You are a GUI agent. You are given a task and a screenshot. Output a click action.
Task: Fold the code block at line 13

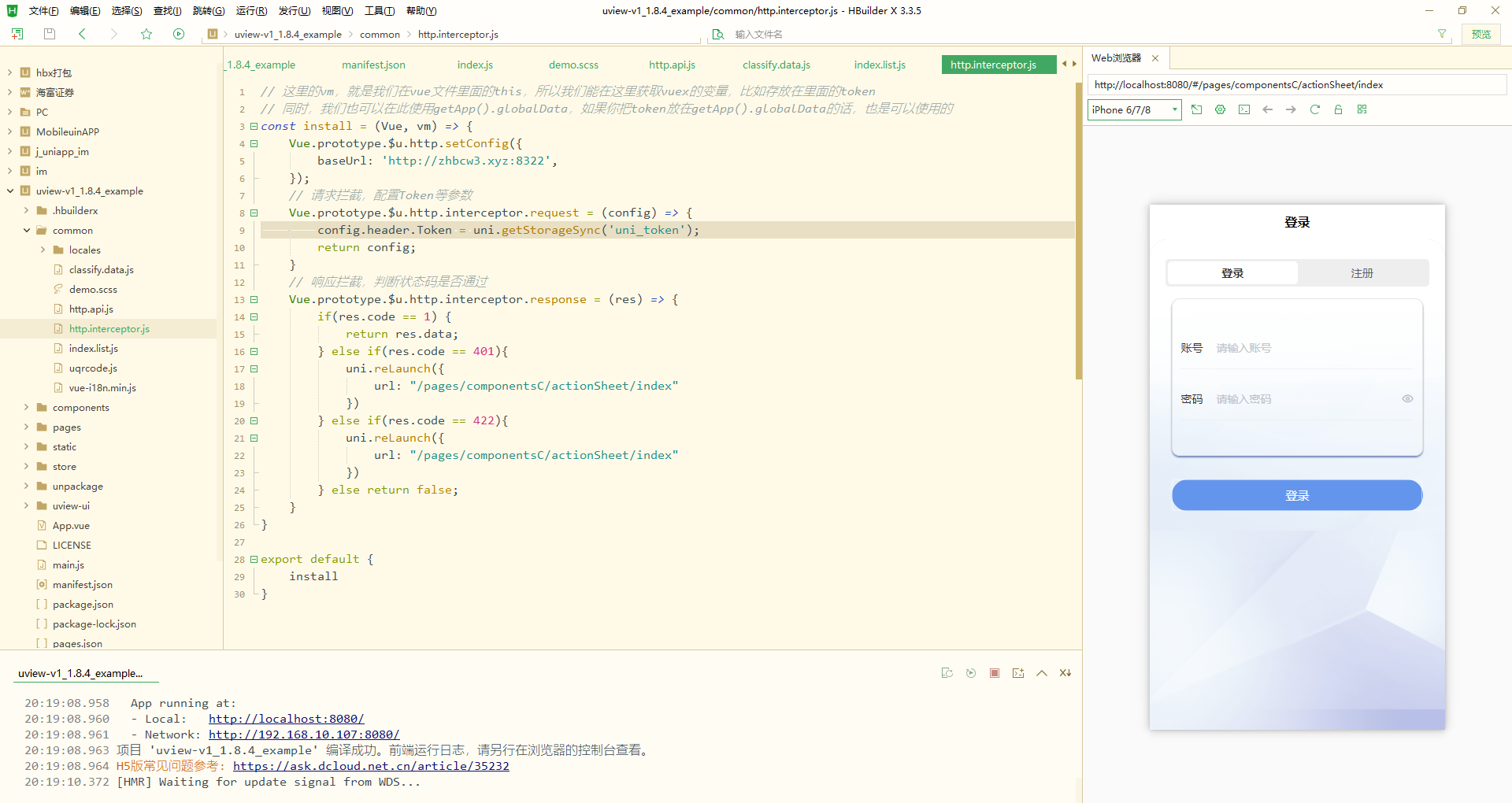click(254, 299)
